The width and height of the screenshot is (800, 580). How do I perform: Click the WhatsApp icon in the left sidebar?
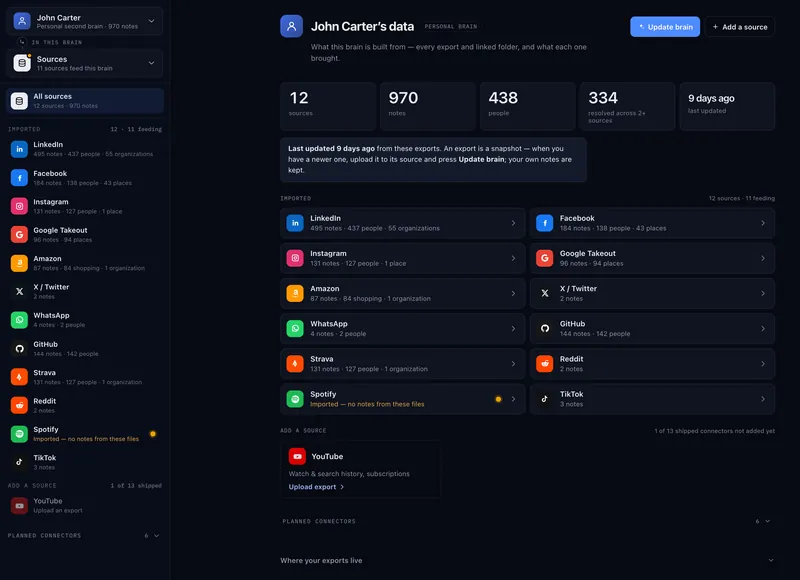coord(19,320)
